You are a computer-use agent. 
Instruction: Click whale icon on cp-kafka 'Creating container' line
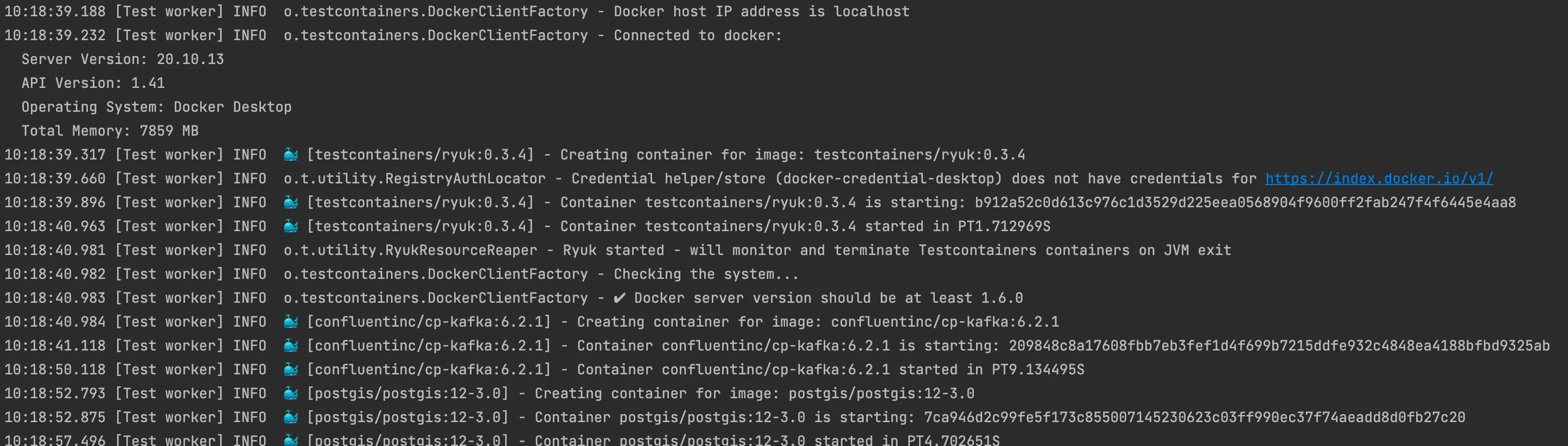[x=291, y=322]
